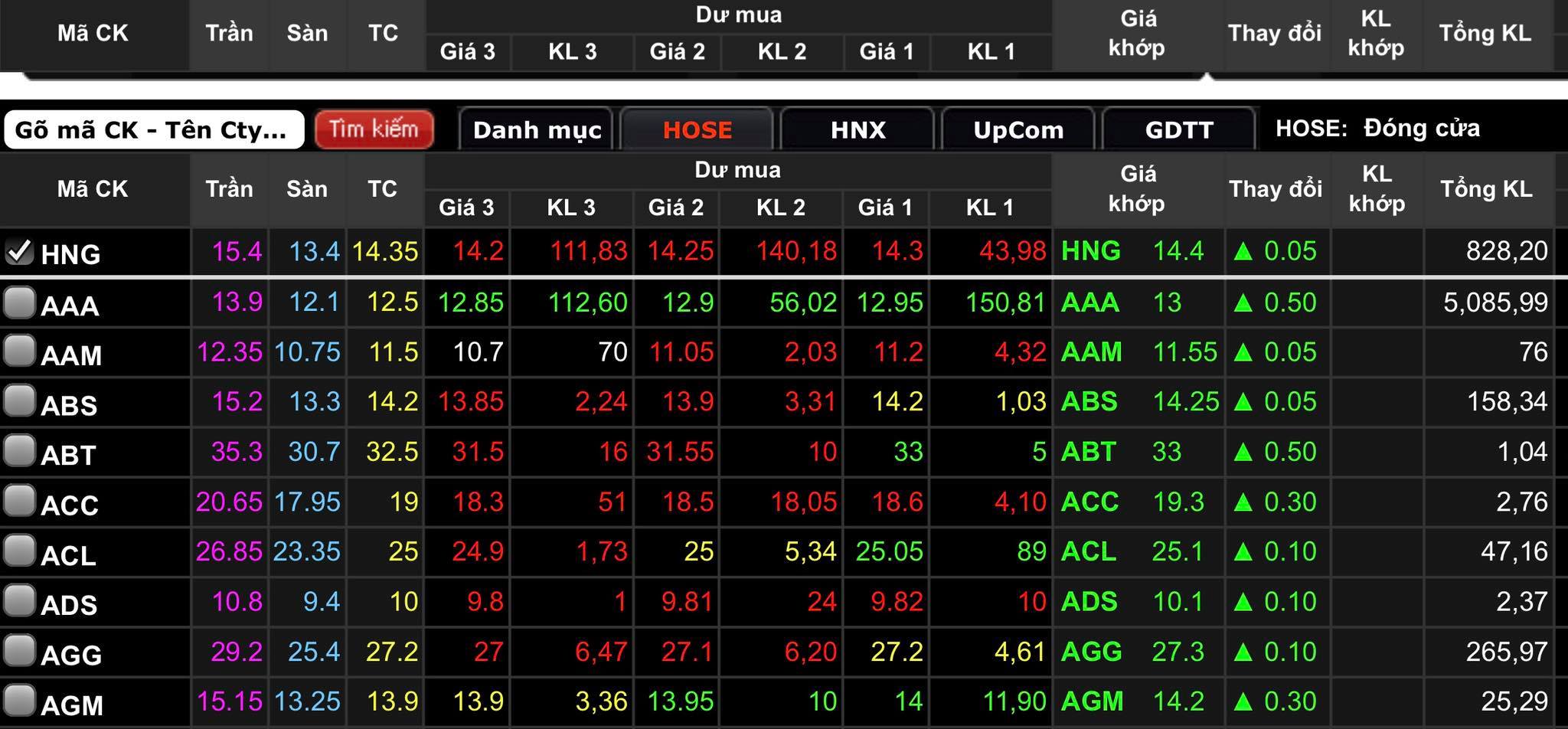Viewport: 1568px width, 729px height.
Task: Click the up arrow in ACC row
Action: [x=1243, y=502]
